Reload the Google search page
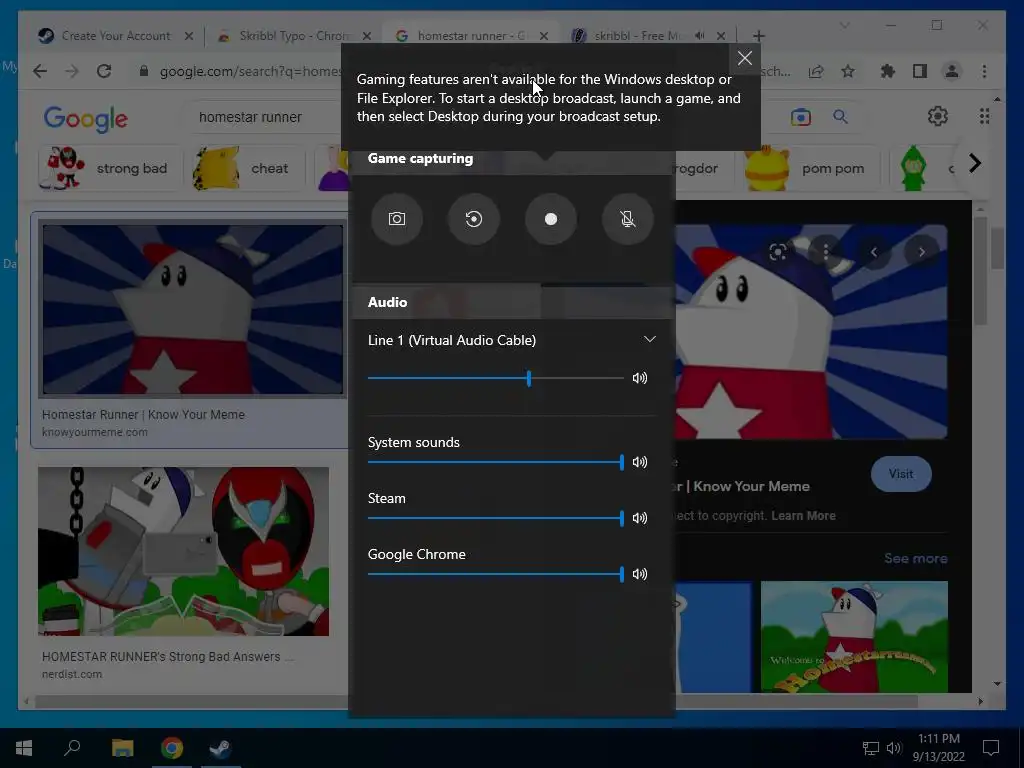The height and width of the screenshot is (768, 1024). [x=104, y=71]
